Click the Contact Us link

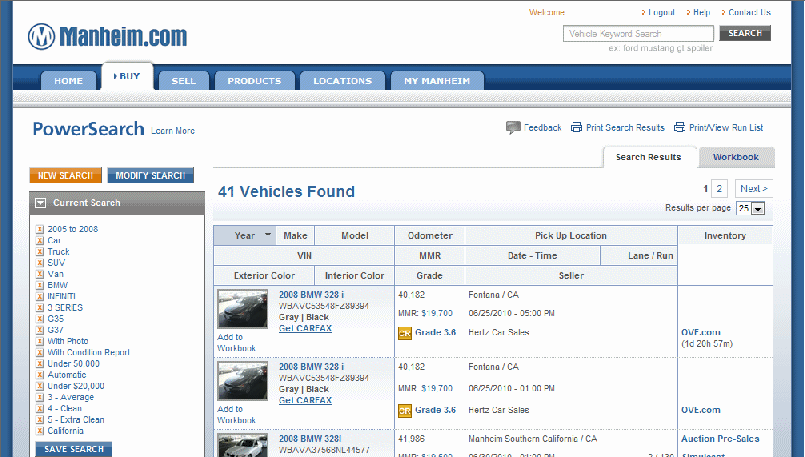(750, 12)
